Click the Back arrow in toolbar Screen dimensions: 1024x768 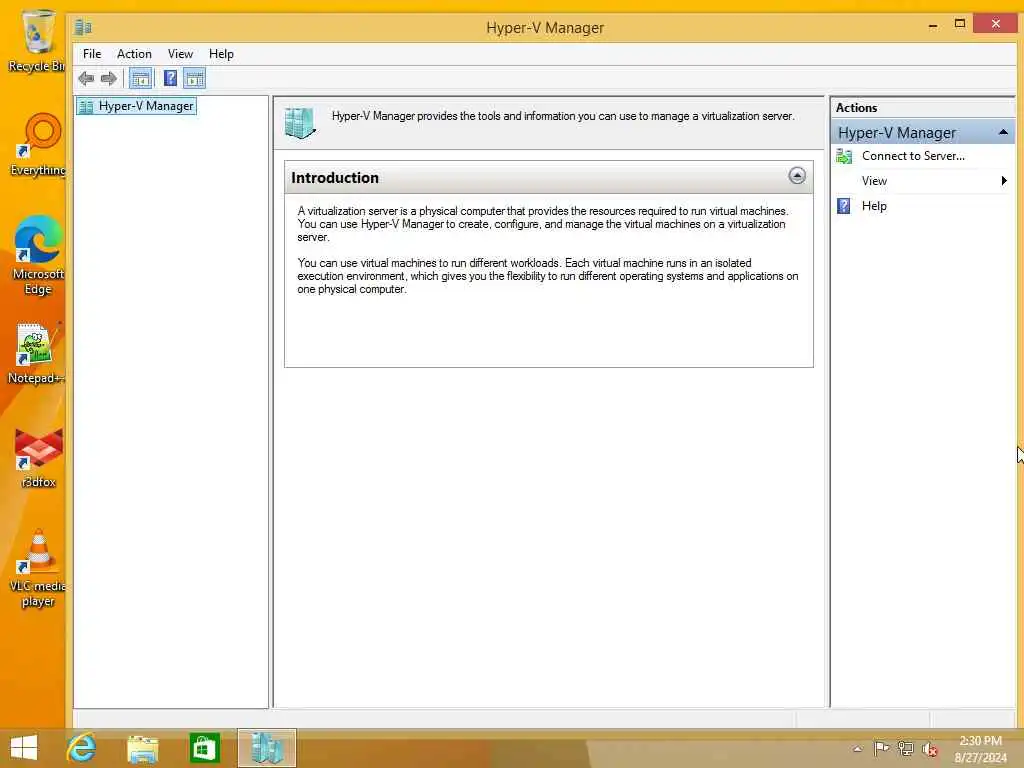tap(86, 79)
